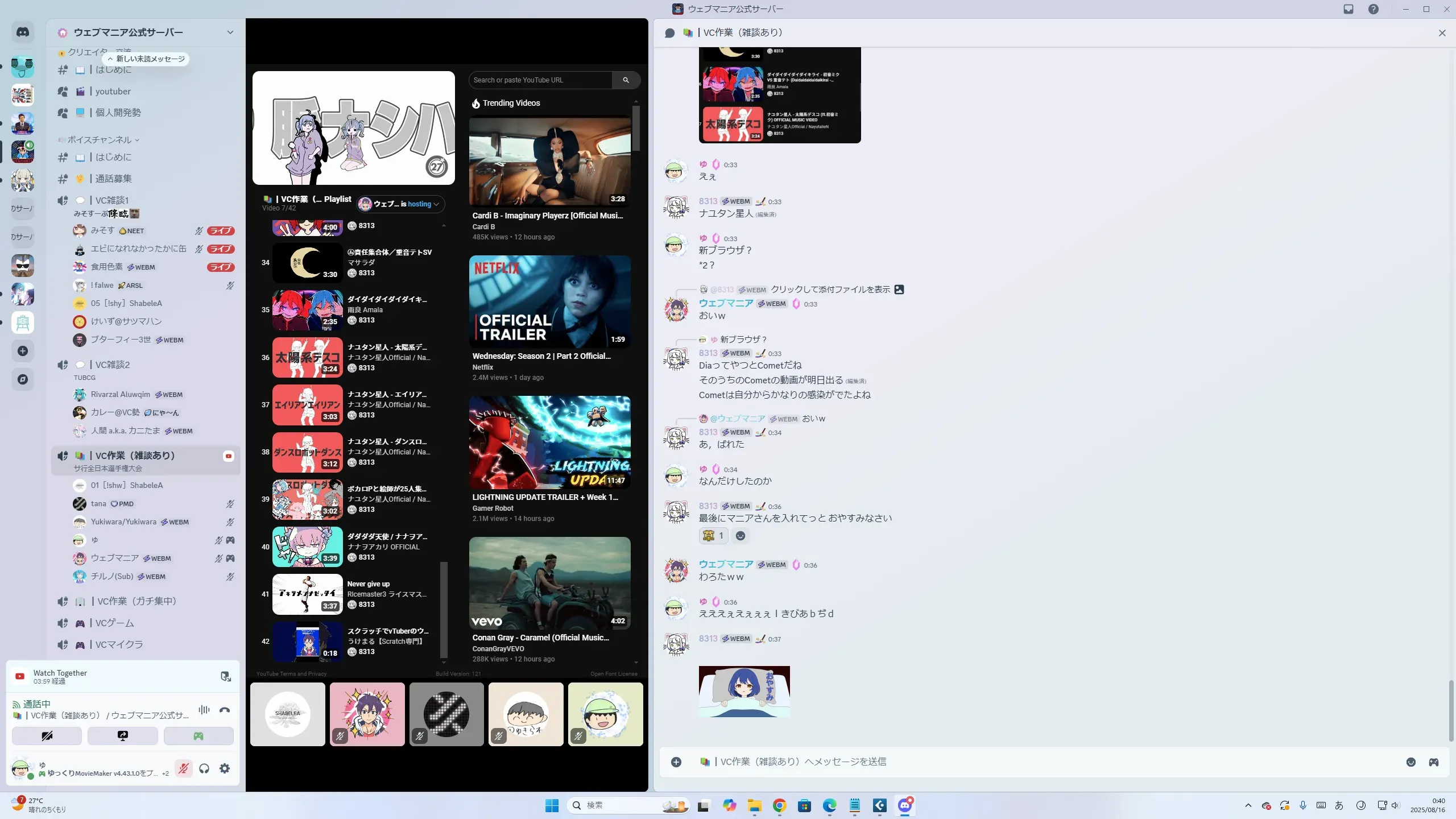Image resolution: width=1456 pixels, height=819 pixels.
Task: Toggle headphone deafen
Action: [x=204, y=769]
